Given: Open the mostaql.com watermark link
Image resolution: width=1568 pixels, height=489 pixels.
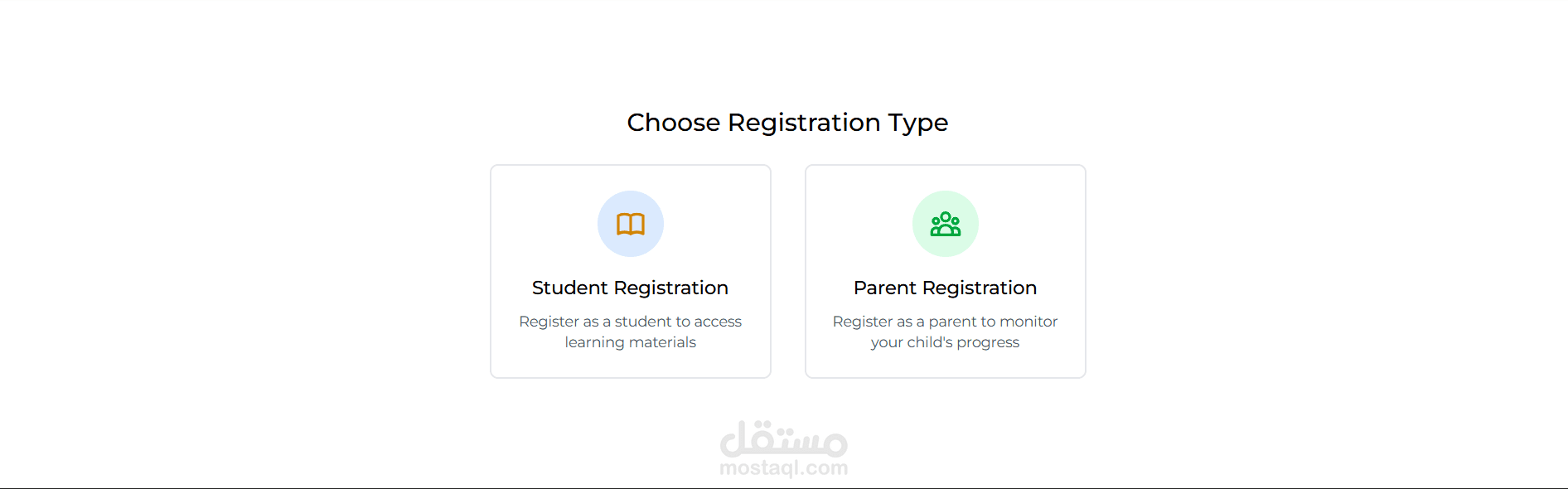Looking at the screenshot, I should 783,468.
